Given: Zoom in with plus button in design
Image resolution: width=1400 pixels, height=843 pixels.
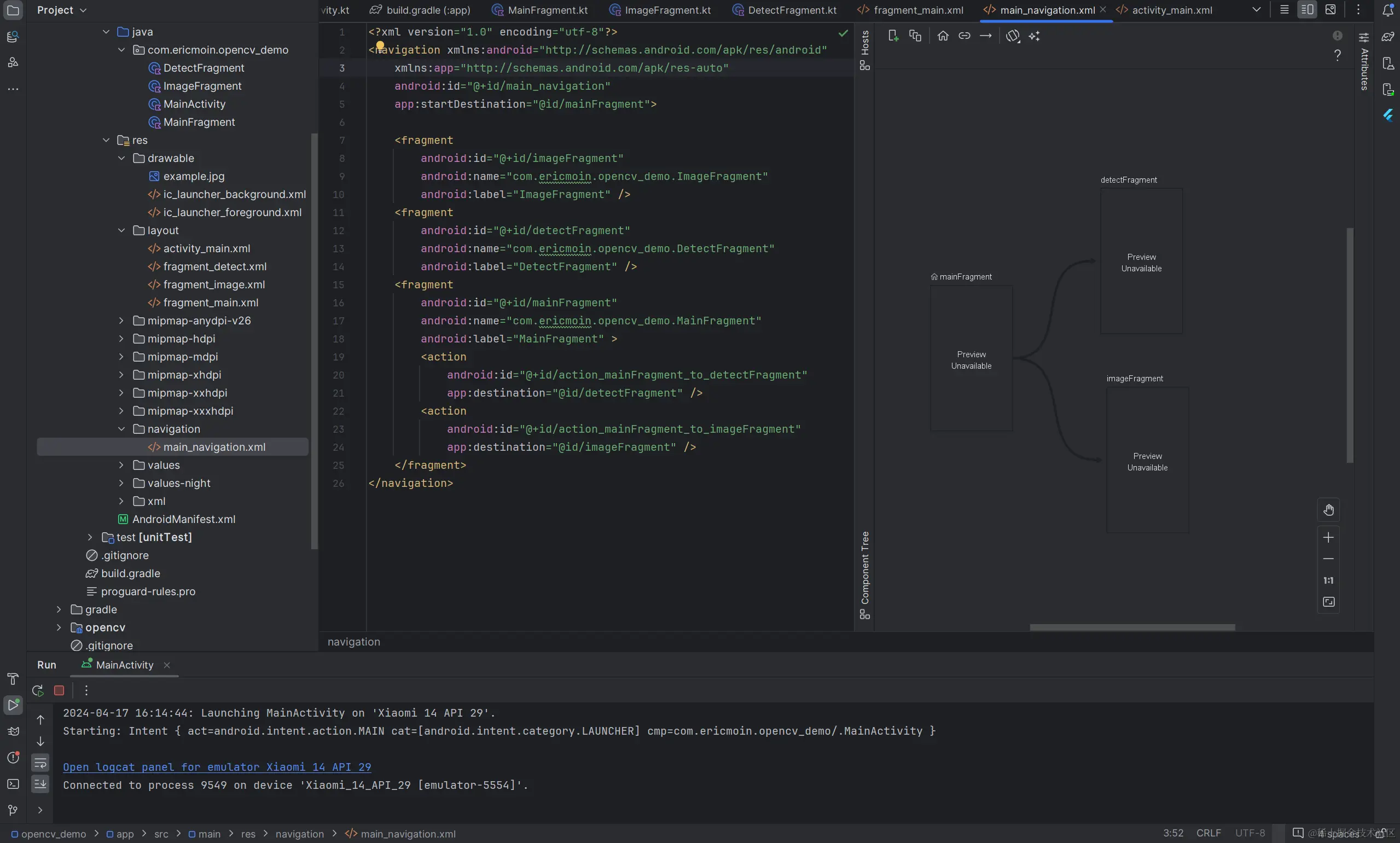Looking at the screenshot, I should pos(1328,537).
